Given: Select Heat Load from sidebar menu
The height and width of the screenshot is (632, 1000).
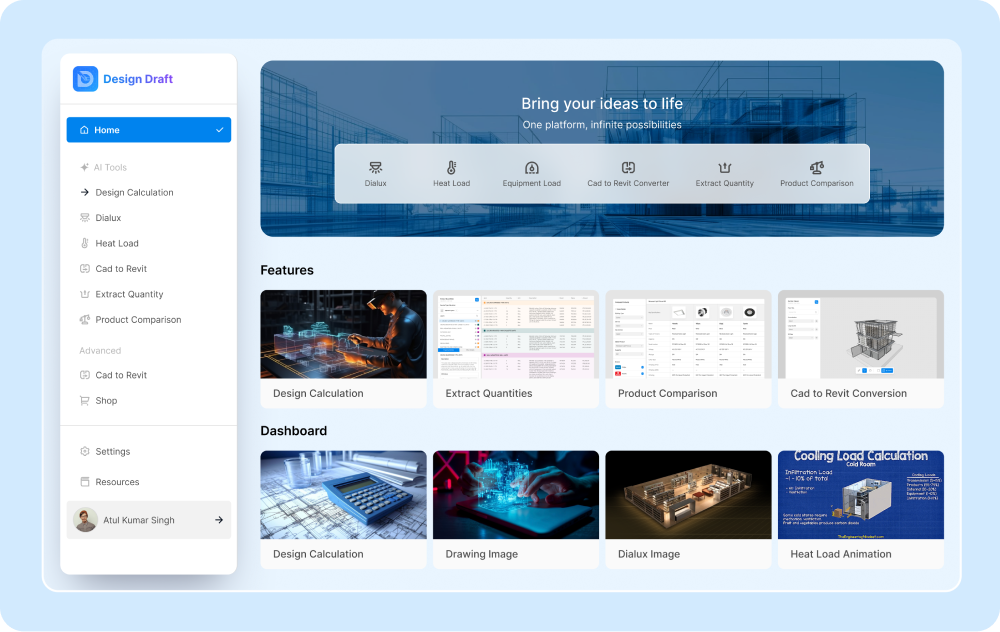Looking at the screenshot, I should pos(117,244).
